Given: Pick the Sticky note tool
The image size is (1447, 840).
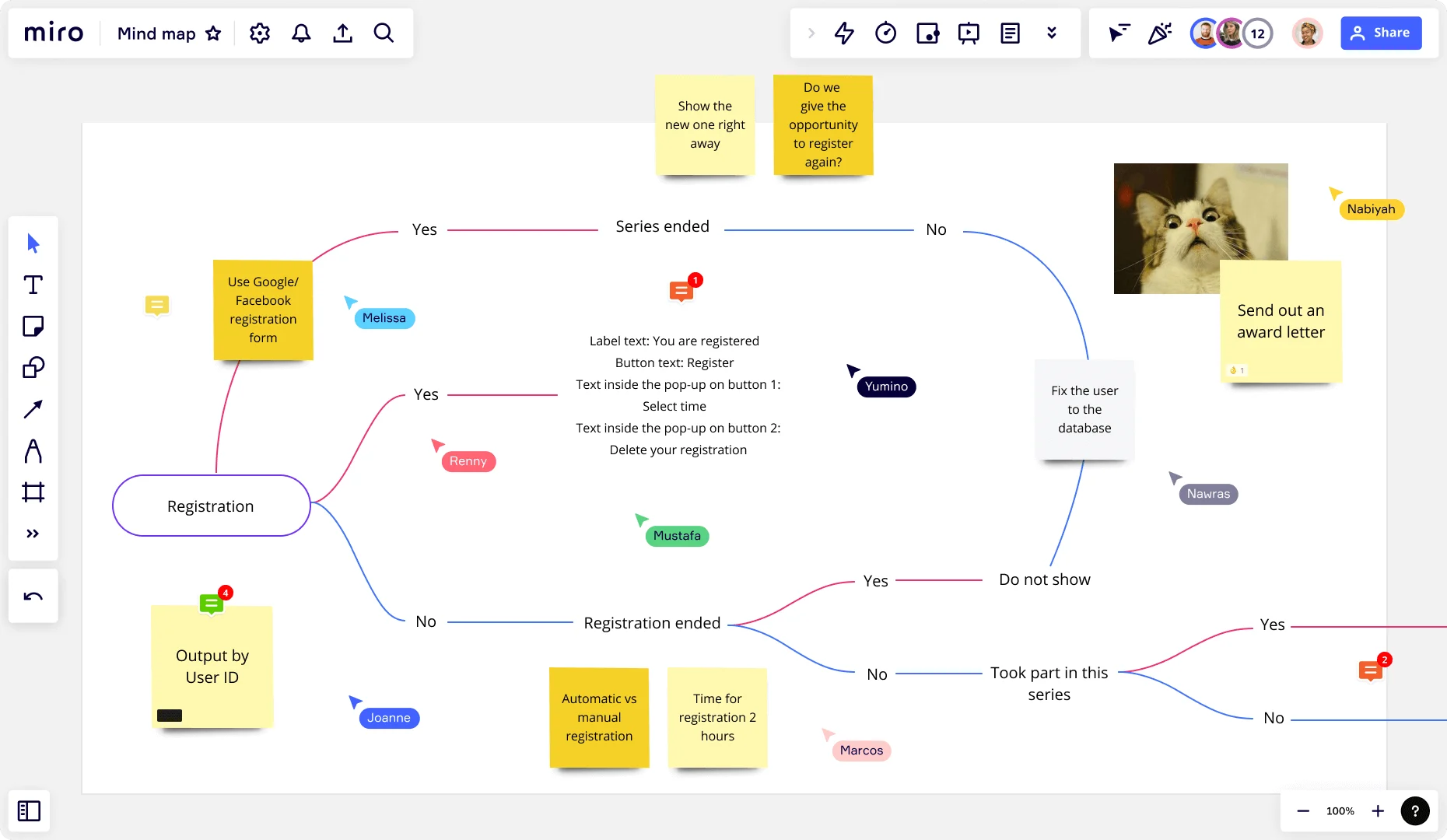Looking at the screenshot, I should point(33,326).
